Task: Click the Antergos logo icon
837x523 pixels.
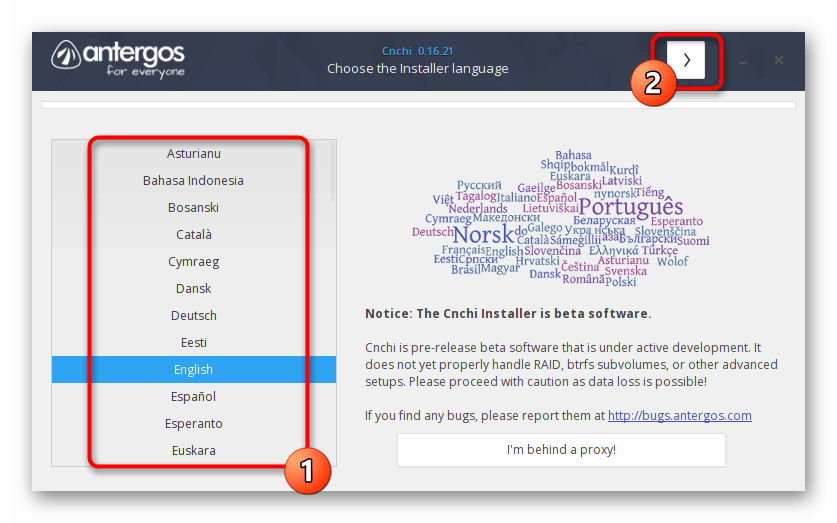Action: coord(66,59)
